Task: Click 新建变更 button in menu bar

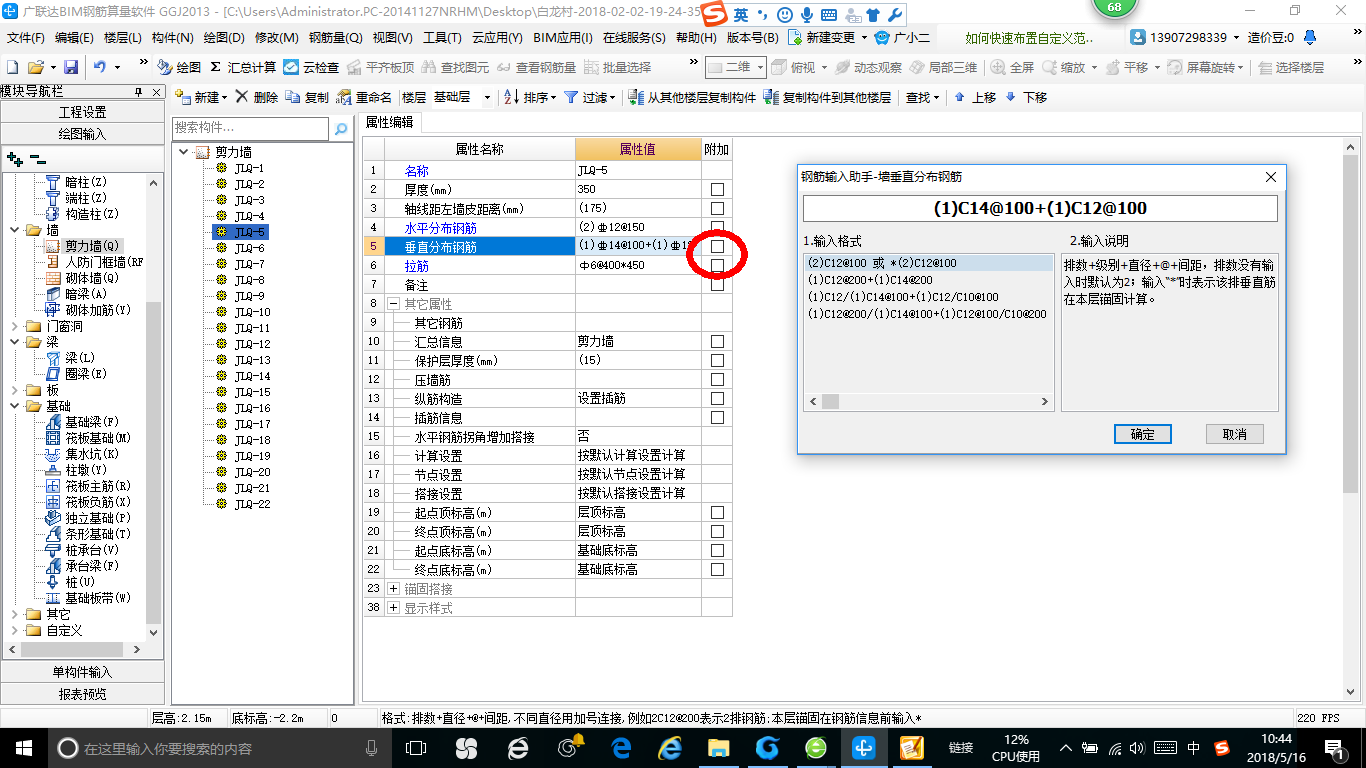Action: pos(828,37)
